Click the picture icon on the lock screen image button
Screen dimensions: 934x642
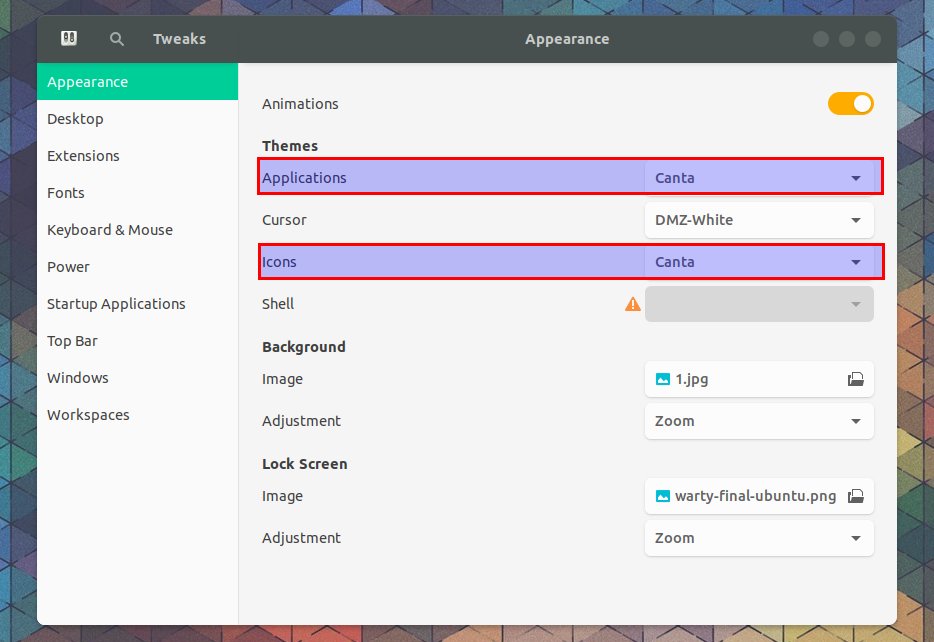pyautogui.click(x=662, y=496)
